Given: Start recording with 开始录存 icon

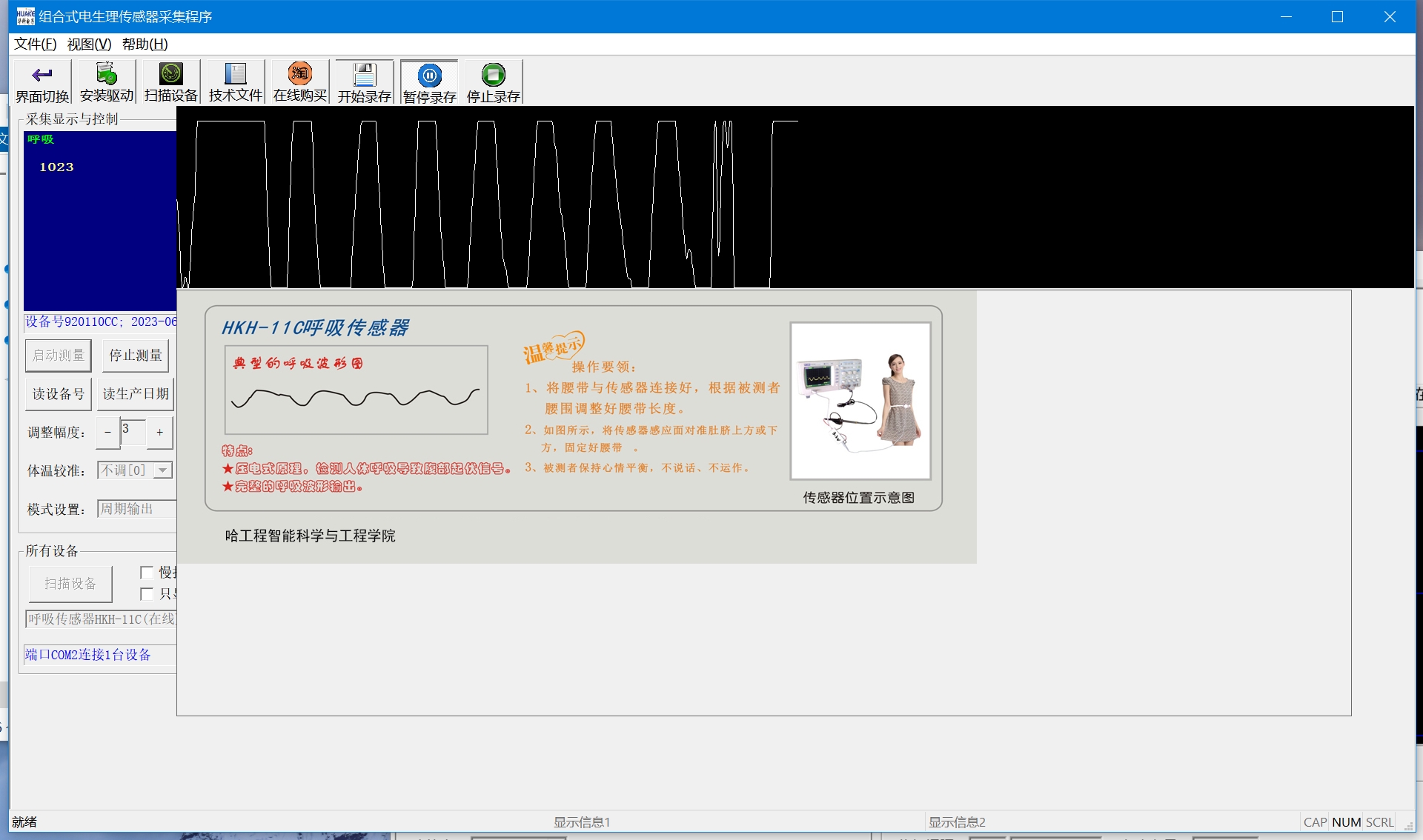Looking at the screenshot, I should click(365, 75).
